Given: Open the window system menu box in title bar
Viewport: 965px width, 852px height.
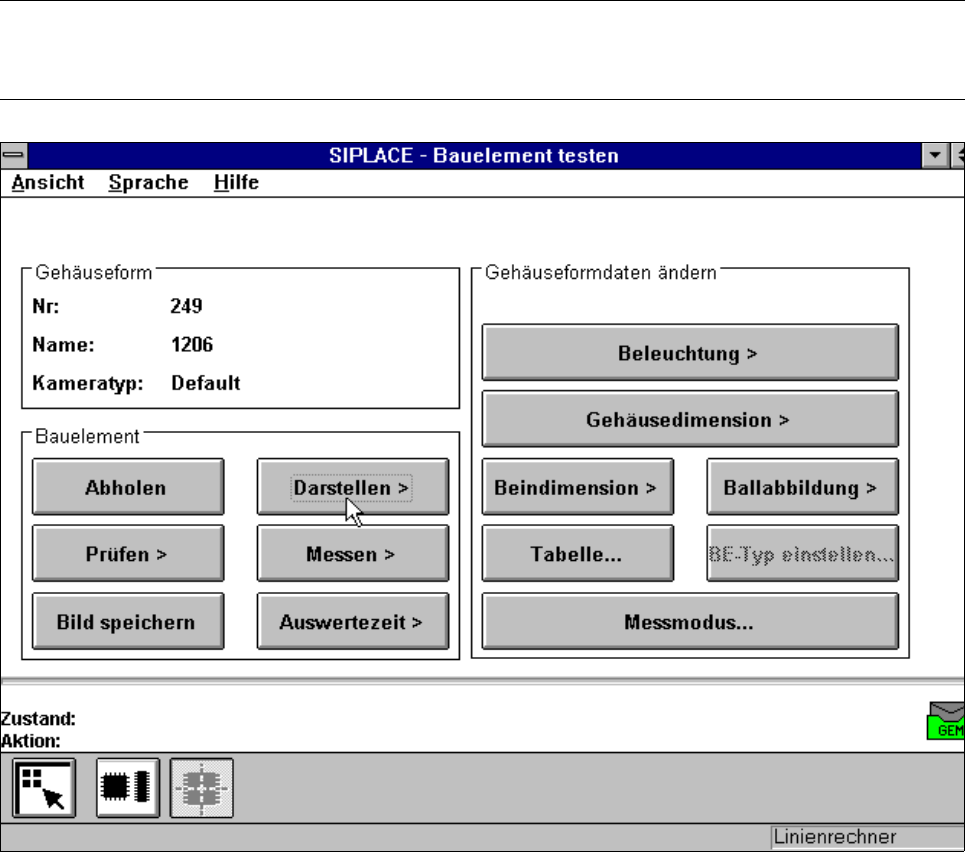Looking at the screenshot, I should tap(13, 155).
